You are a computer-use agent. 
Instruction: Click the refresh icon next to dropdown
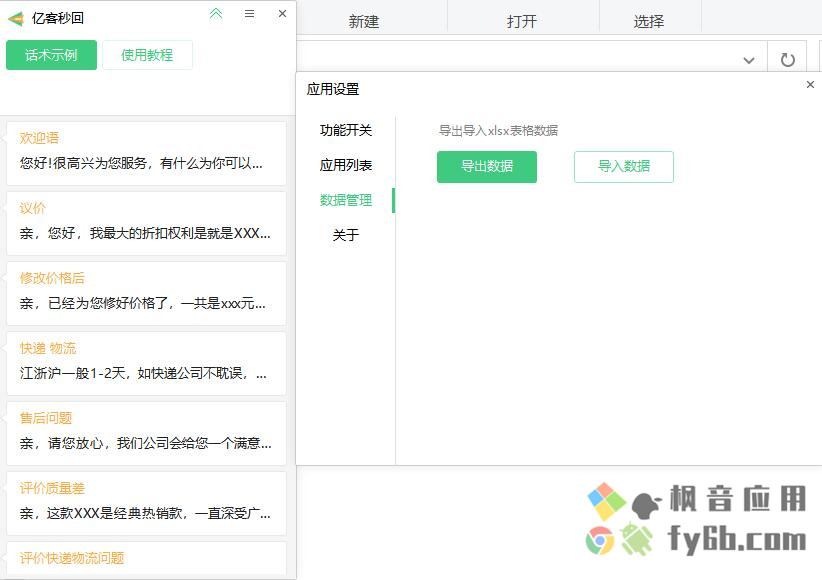(x=787, y=60)
